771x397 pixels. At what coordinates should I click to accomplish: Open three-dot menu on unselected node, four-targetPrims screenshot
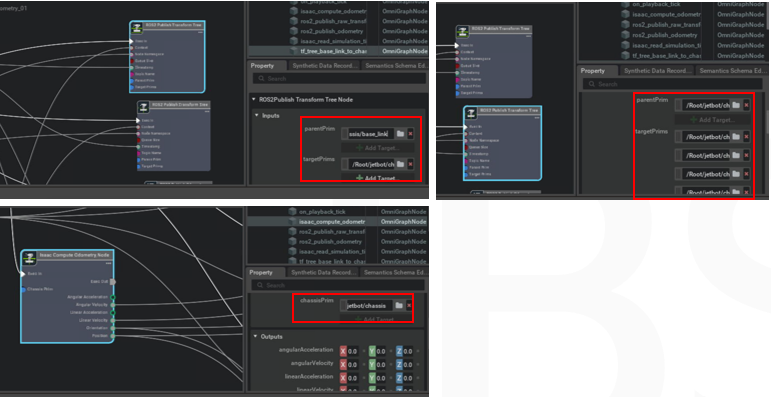point(528,37)
